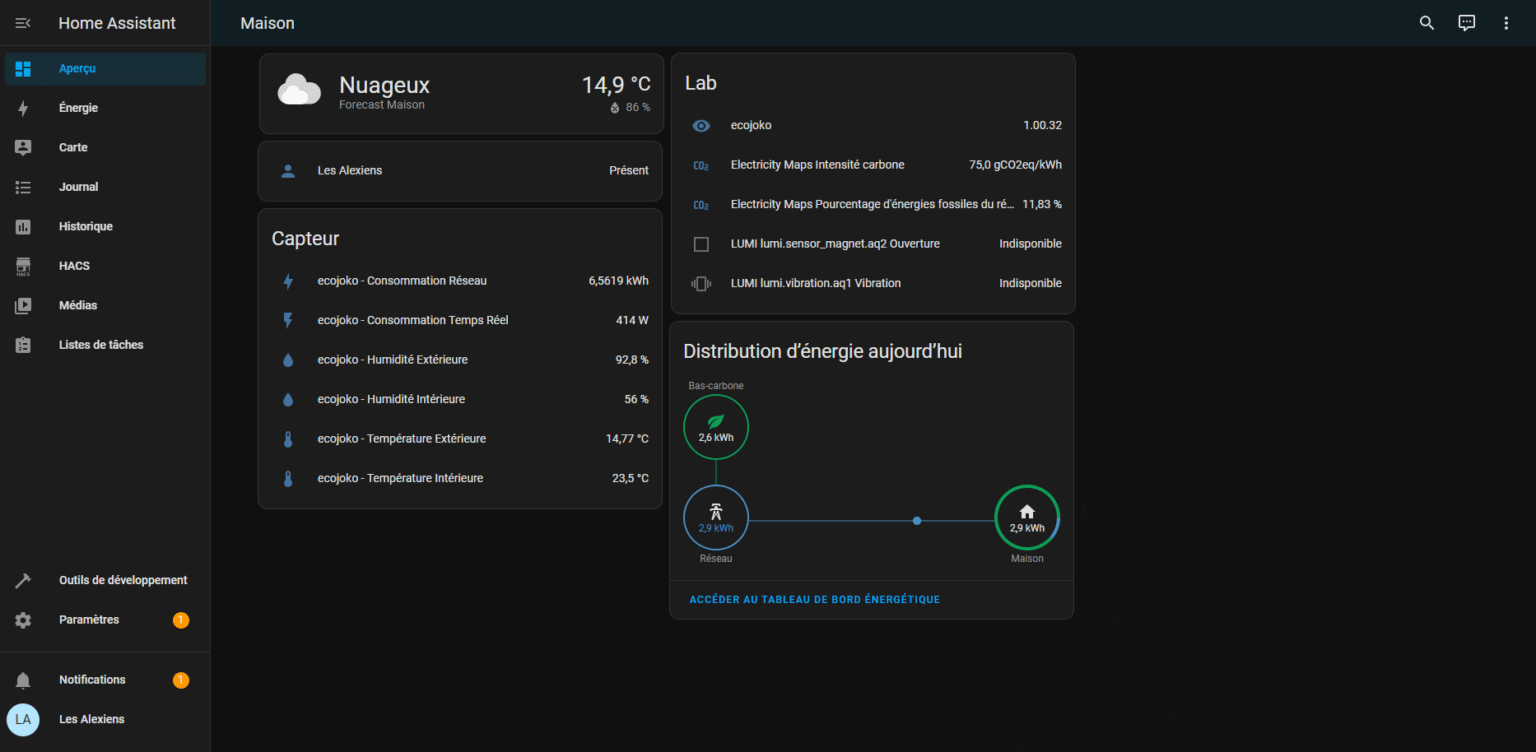1536x752 pixels.
Task: Click the Notifications bell icon
Action: coord(23,680)
